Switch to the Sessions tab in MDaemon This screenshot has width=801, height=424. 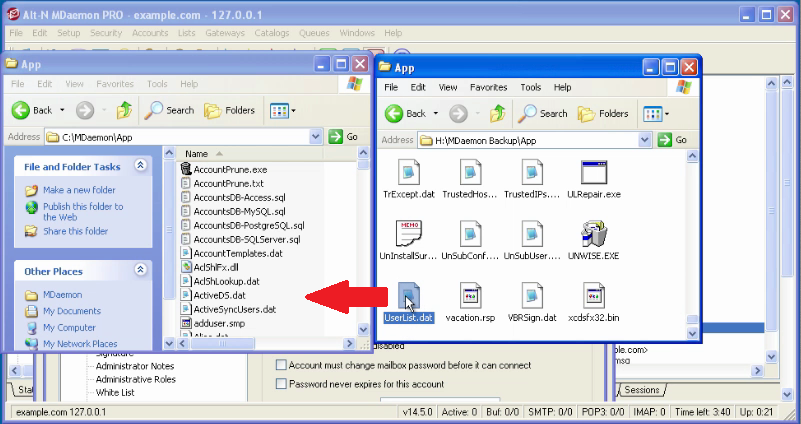point(642,390)
